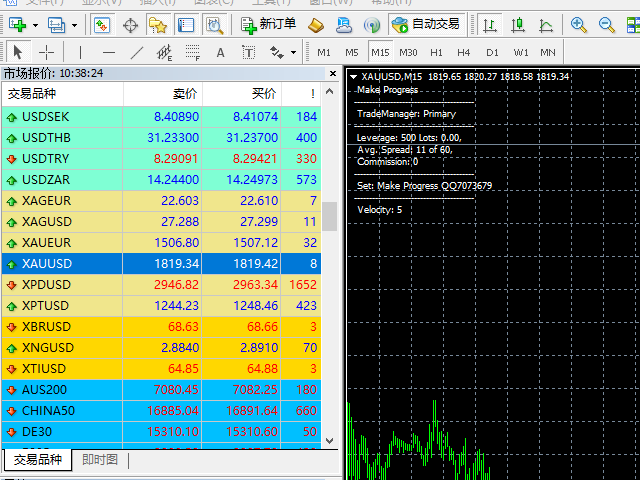The width and height of the screenshot is (640, 480).
Task: Click the Market Watch scrollbar thumb
Action: click(x=330, y=216)
